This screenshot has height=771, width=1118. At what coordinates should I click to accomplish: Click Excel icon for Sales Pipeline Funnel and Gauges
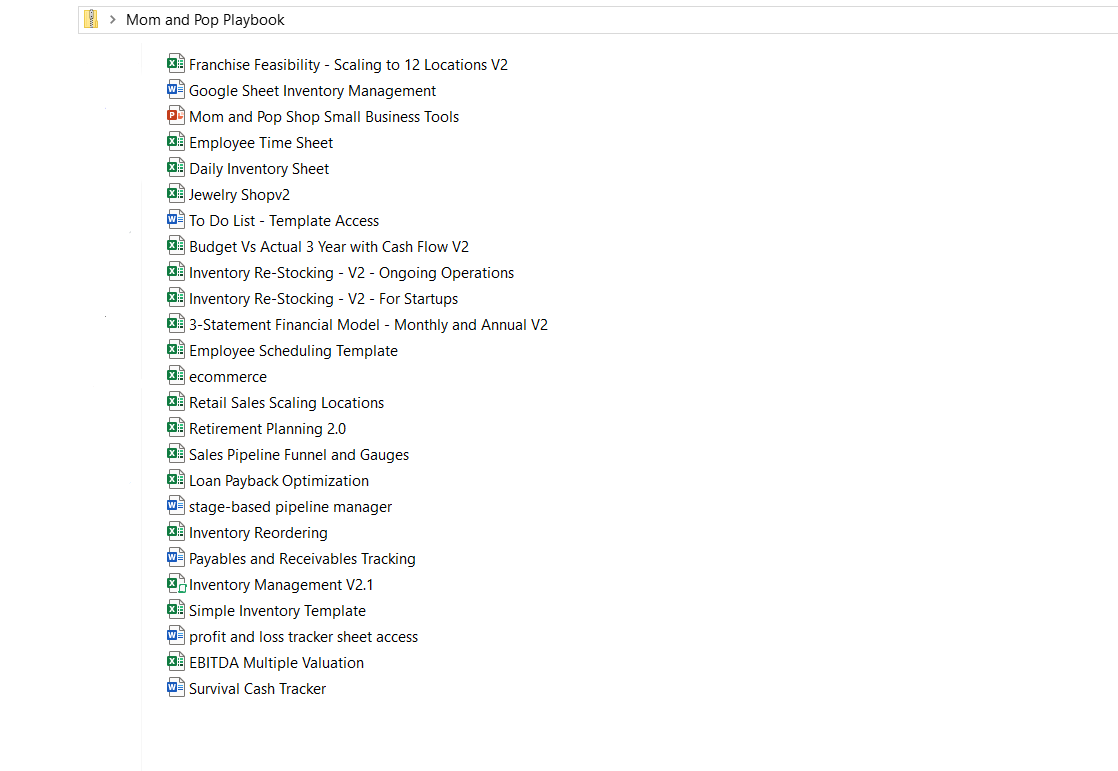coord(175,454)
